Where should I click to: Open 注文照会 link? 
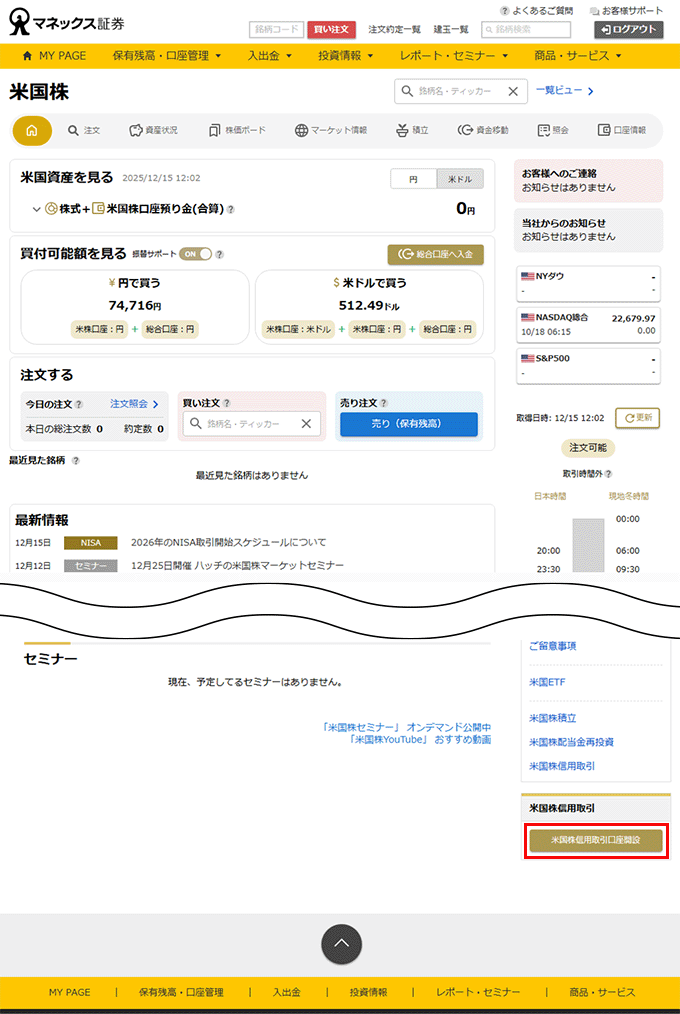coord(134,404)
